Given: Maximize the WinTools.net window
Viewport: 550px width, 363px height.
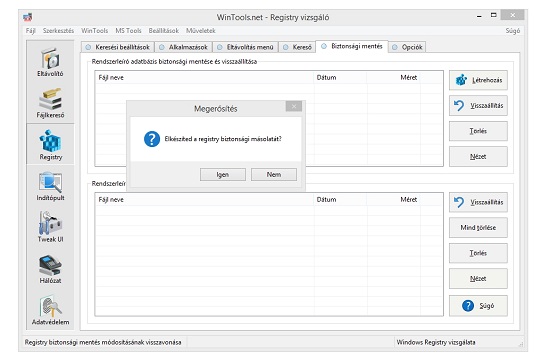Looking at the screenshot, I should pyautogui.click(x=494, y=15).
